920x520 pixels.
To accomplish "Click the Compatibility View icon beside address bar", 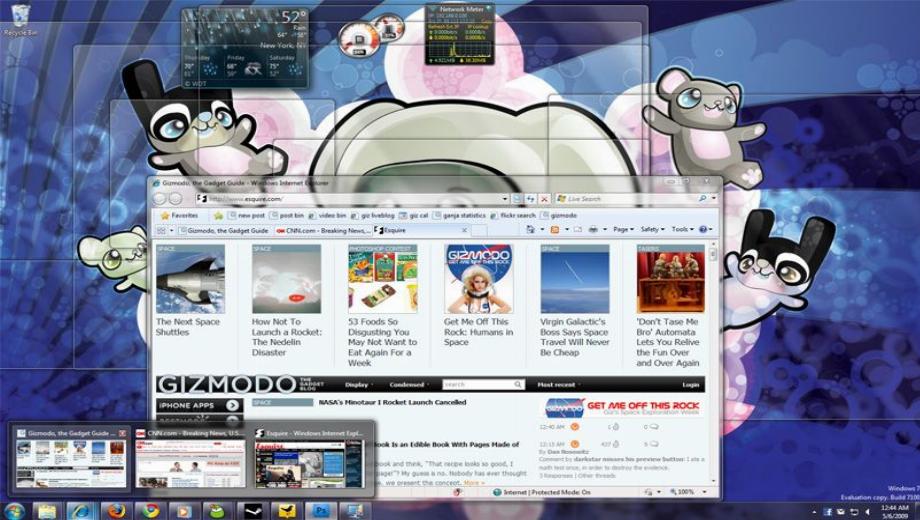I will click(517, 199).
